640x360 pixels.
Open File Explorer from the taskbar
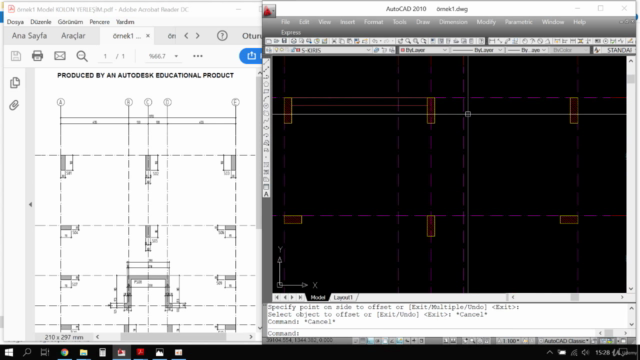tap(84, 352)
